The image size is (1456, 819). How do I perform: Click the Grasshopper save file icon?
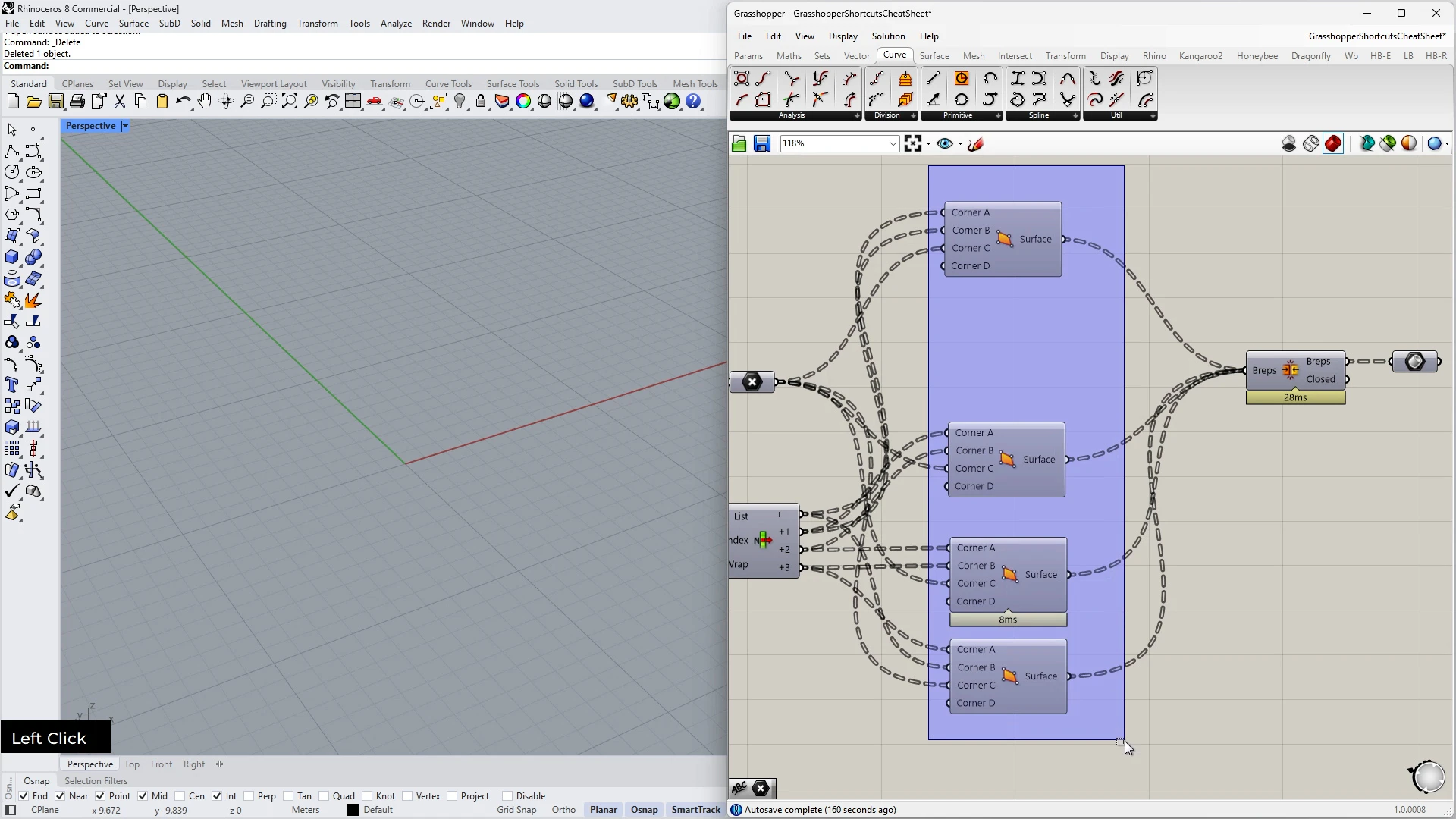(x=762, y=144)
